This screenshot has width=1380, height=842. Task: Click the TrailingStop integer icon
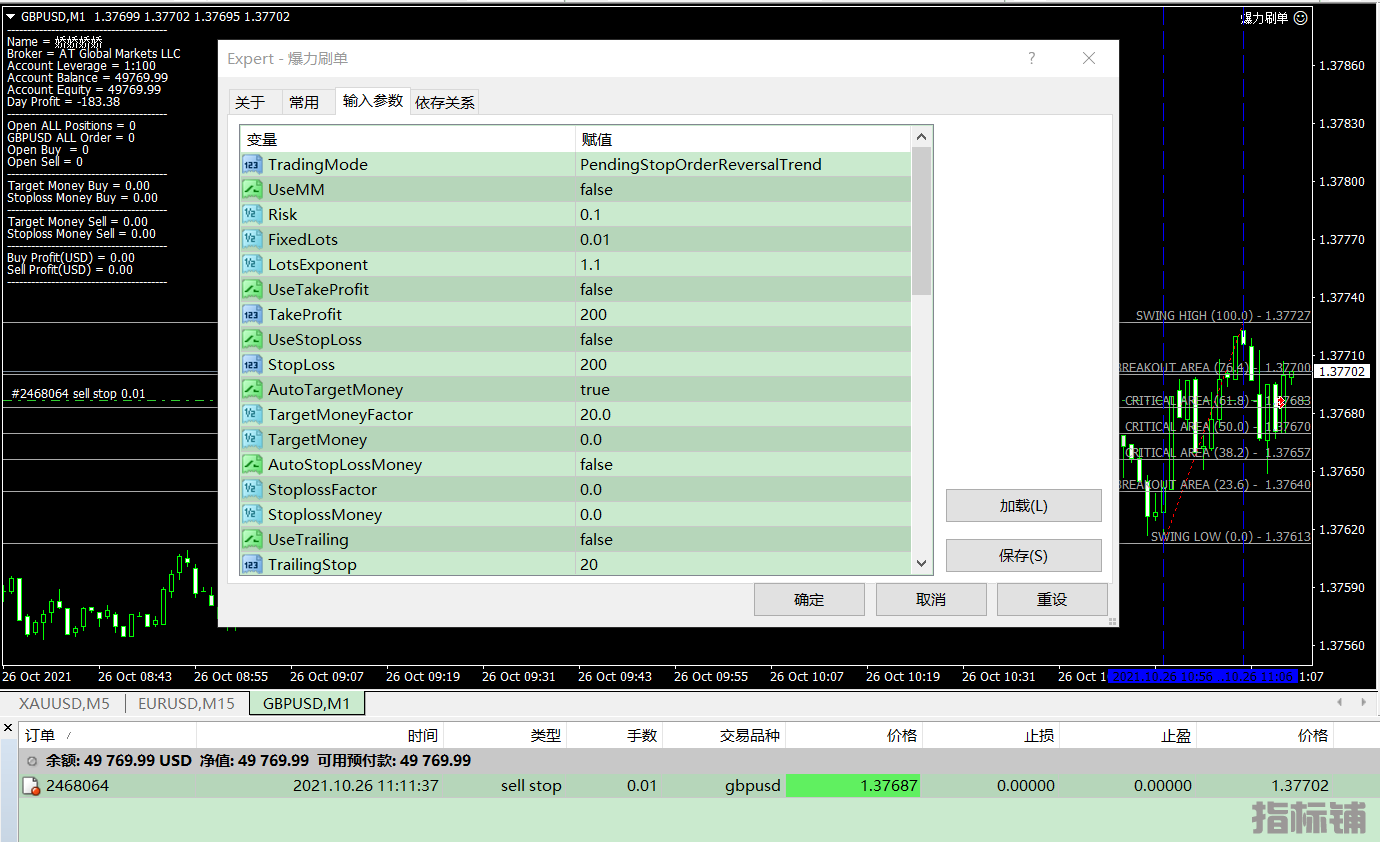(252, 565)
